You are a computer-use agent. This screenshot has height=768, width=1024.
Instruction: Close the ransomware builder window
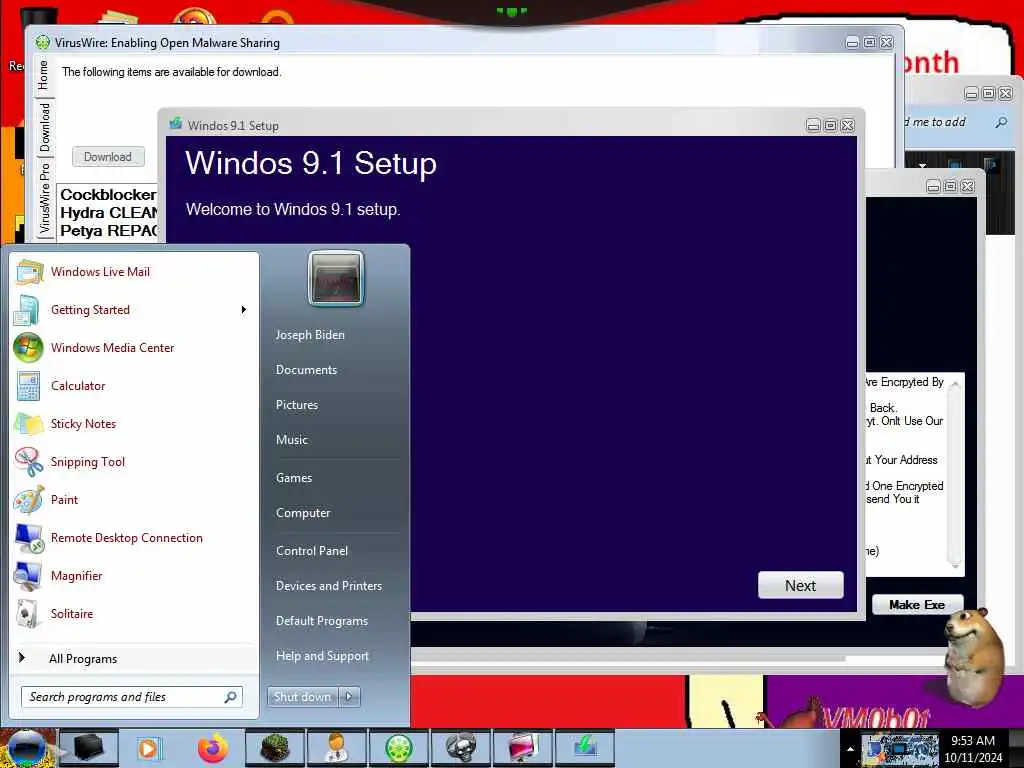968,186
